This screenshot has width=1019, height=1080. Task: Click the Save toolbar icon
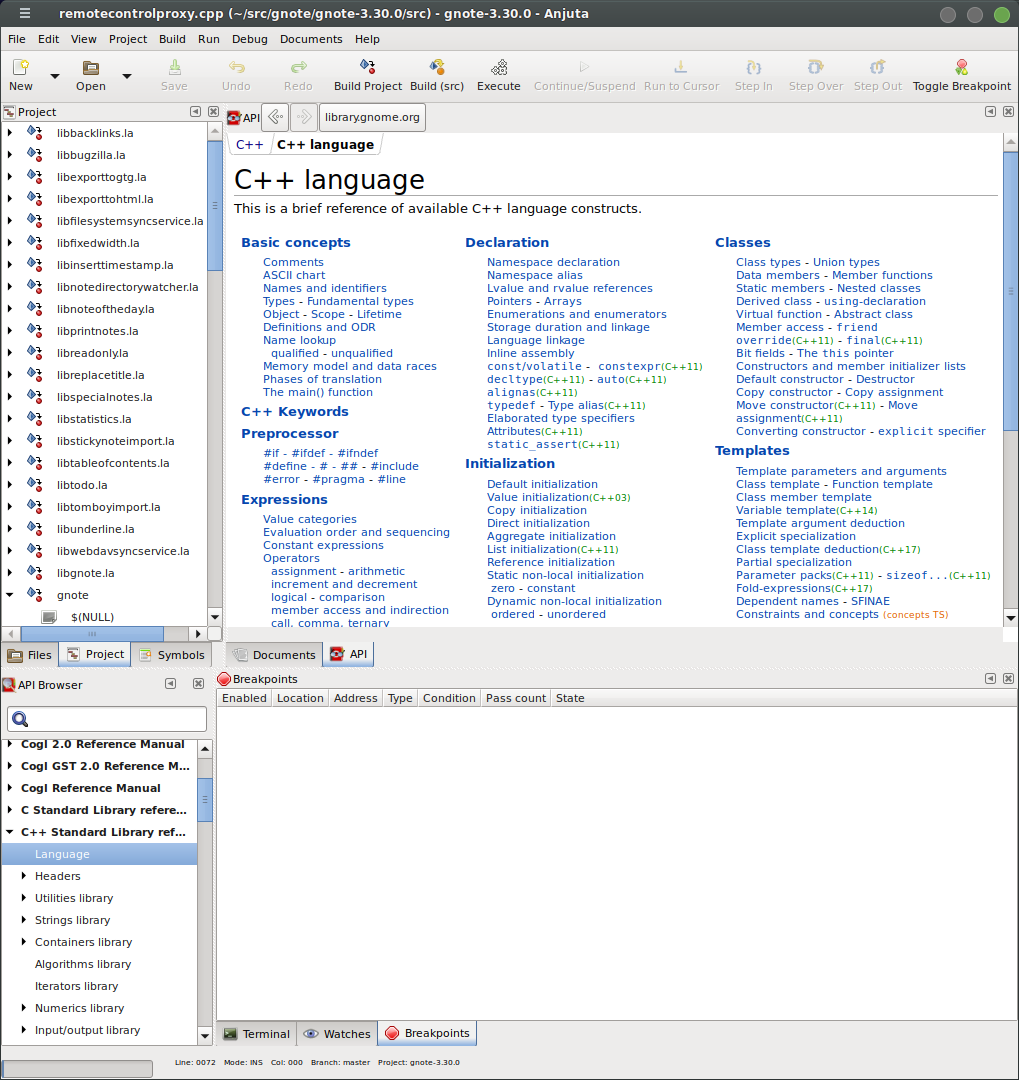click(174, 67)
